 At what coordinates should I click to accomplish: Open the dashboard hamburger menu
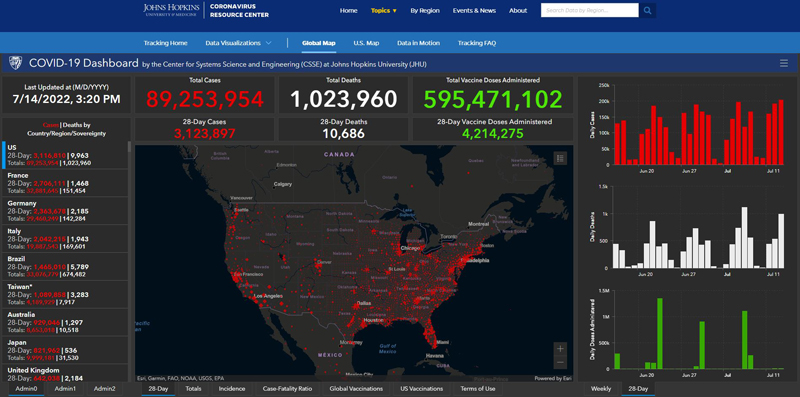click(784, 63)
